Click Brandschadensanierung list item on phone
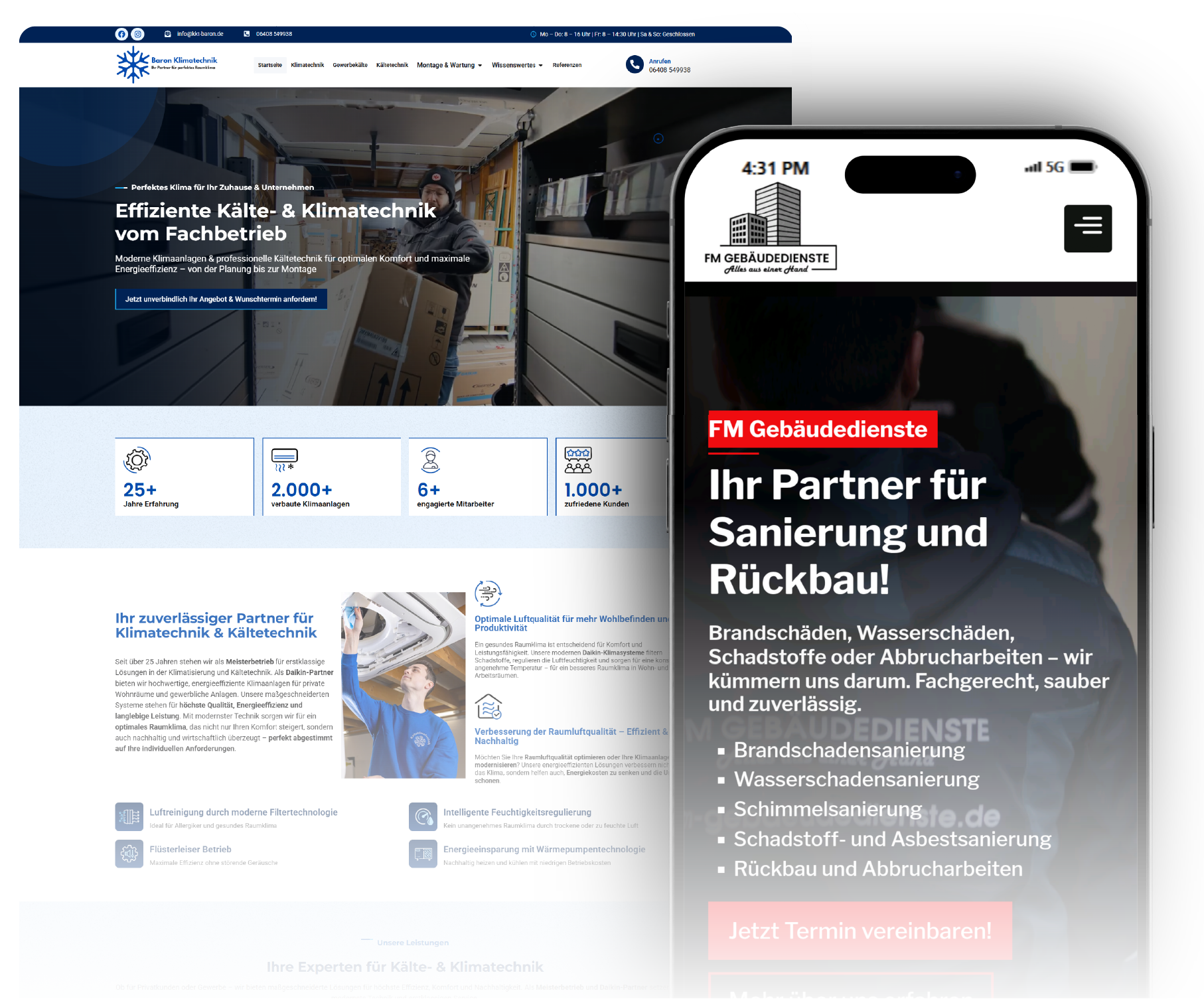This screenshot has width=1204, height=999. [849, 750]
